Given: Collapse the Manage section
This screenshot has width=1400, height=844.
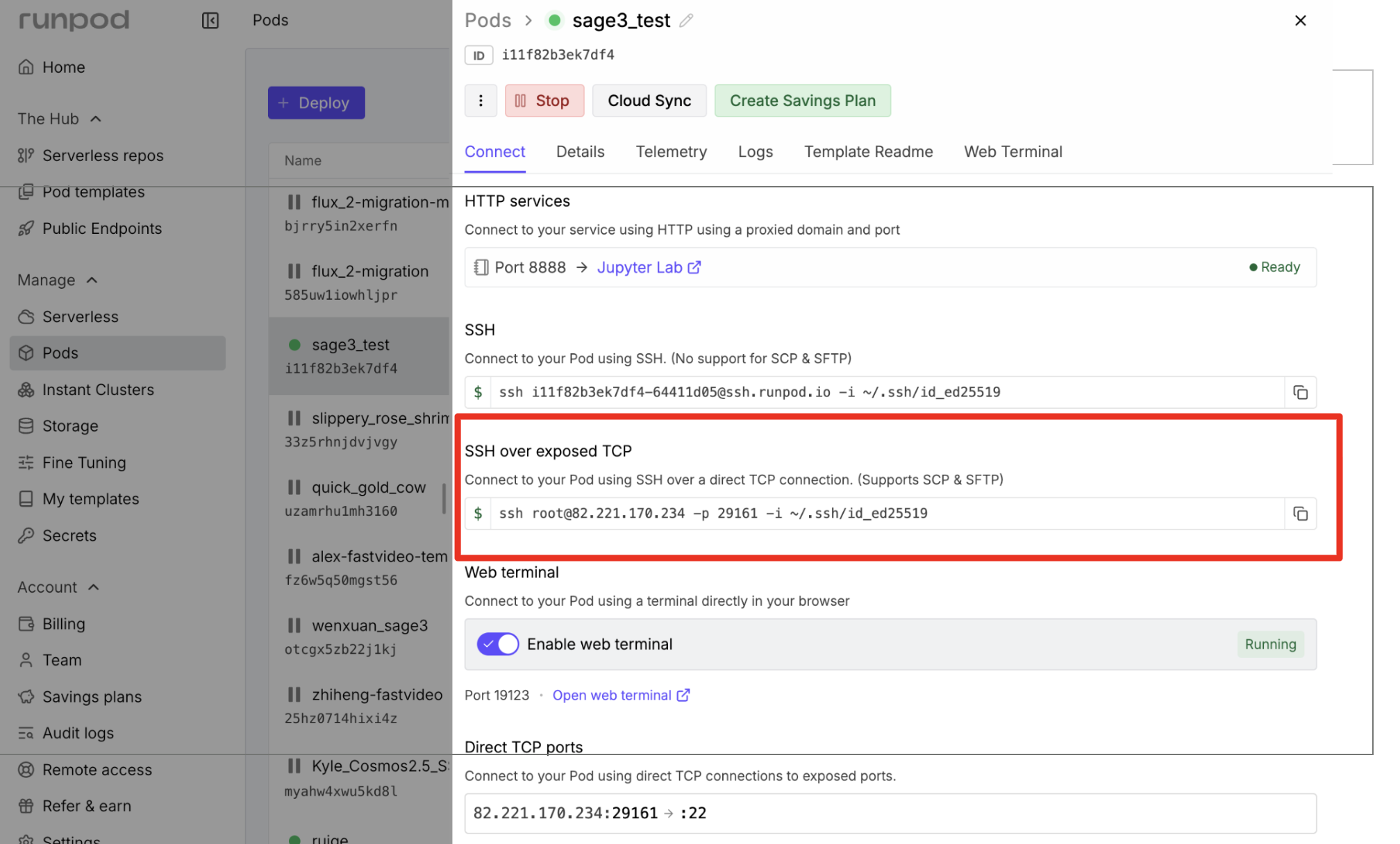Looking at the screenshot, I should [92, 280].
